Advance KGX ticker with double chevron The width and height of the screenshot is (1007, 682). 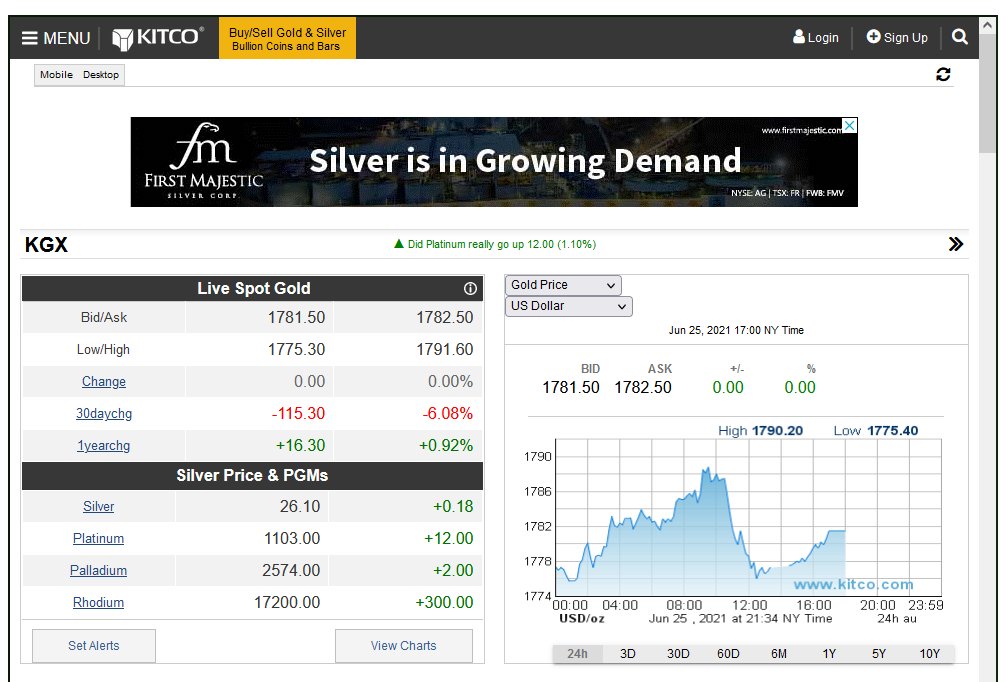(956, 244)
